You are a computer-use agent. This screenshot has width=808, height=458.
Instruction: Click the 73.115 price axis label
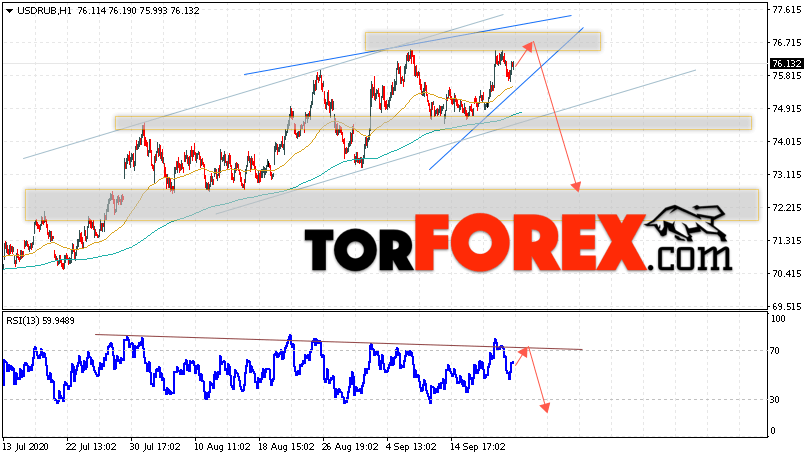pos(786,175)
